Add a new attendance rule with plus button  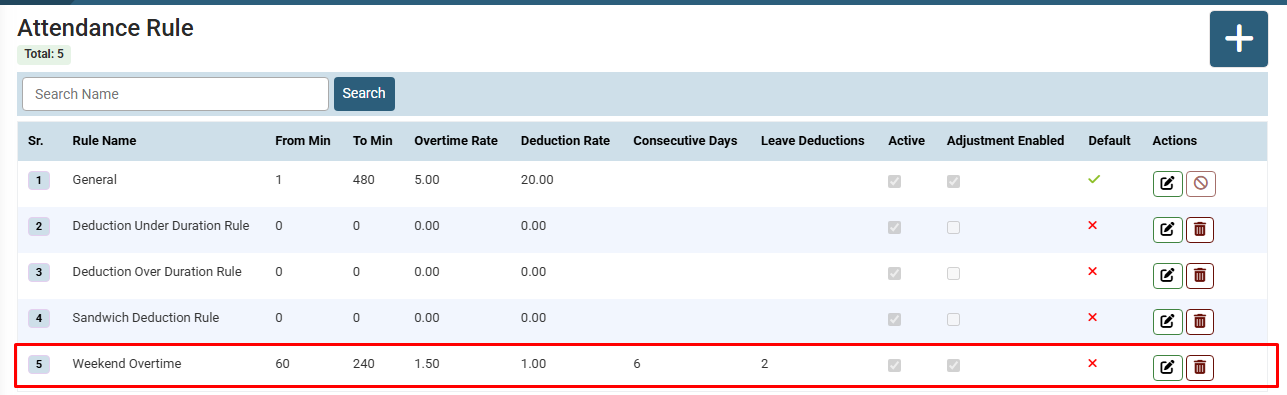pyautogui.click(x=1239, y=39)
